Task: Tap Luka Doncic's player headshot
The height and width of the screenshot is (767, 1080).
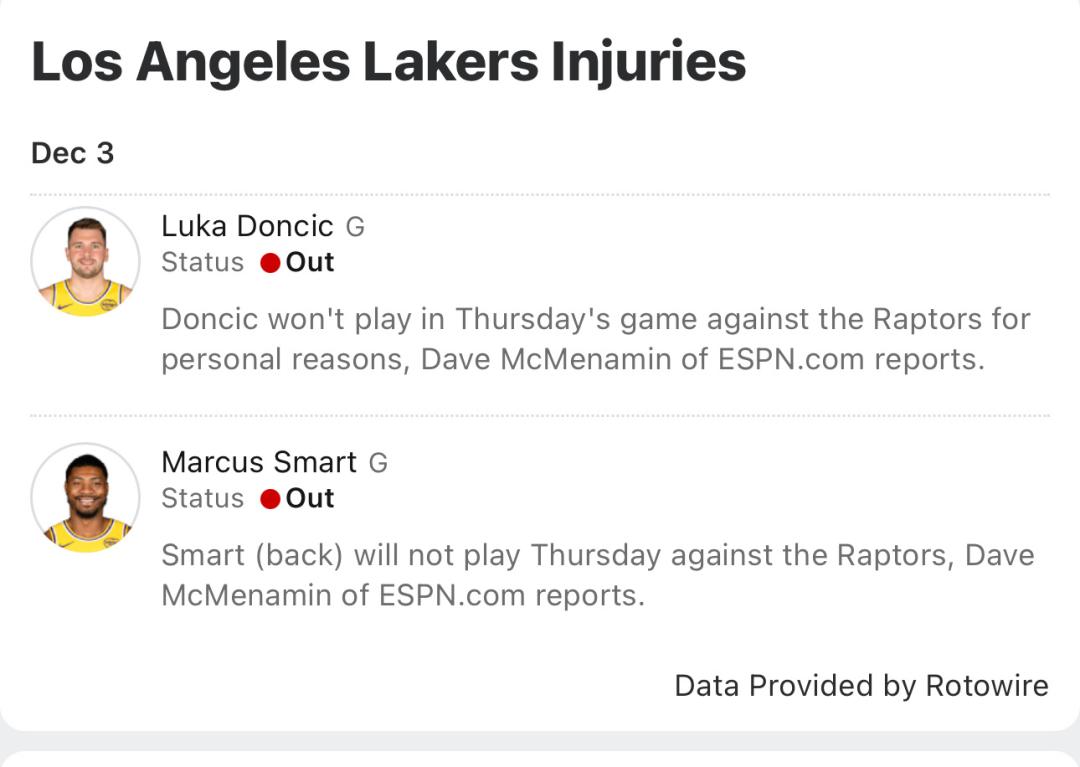Action: [x=86, y=262]
